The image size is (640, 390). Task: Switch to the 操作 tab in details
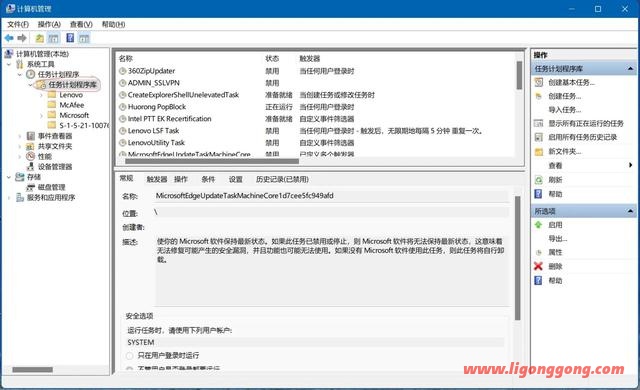coord(181,179)
